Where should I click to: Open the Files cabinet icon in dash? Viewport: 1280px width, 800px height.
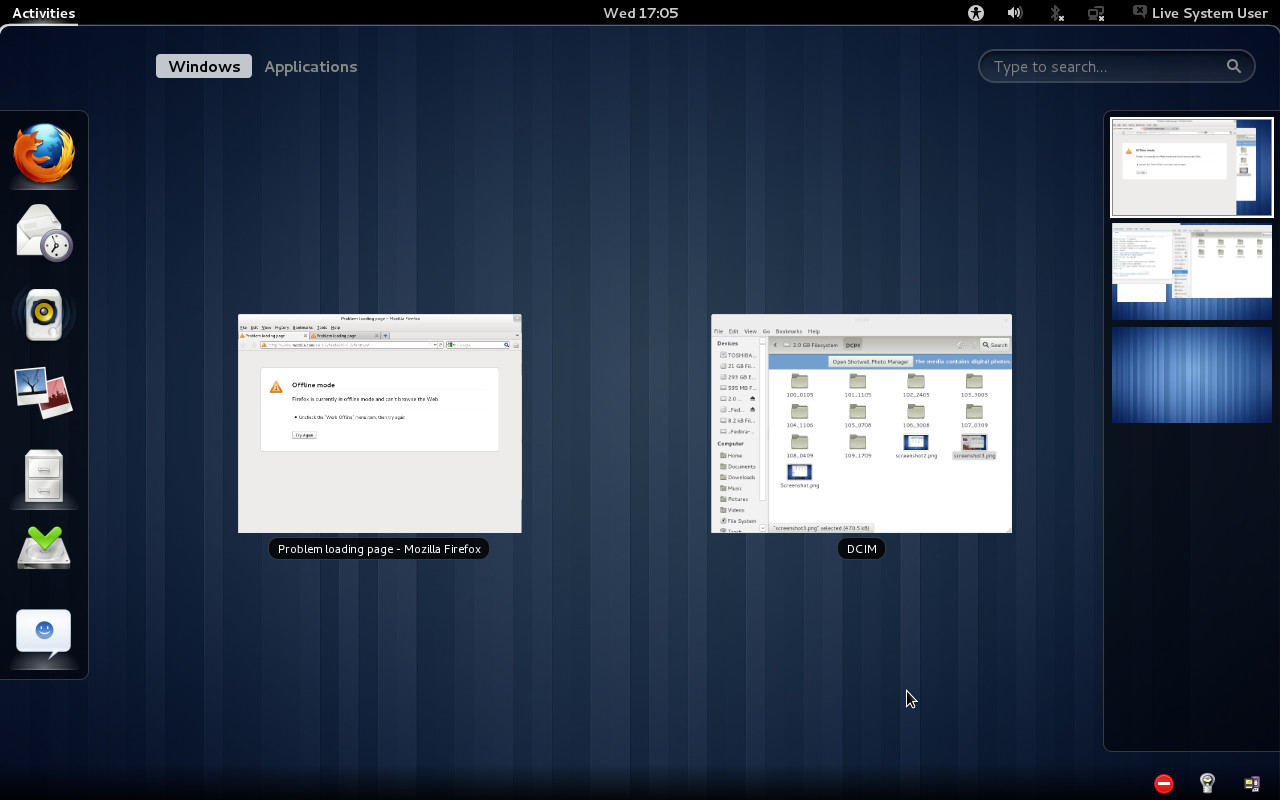pos(44,474)
